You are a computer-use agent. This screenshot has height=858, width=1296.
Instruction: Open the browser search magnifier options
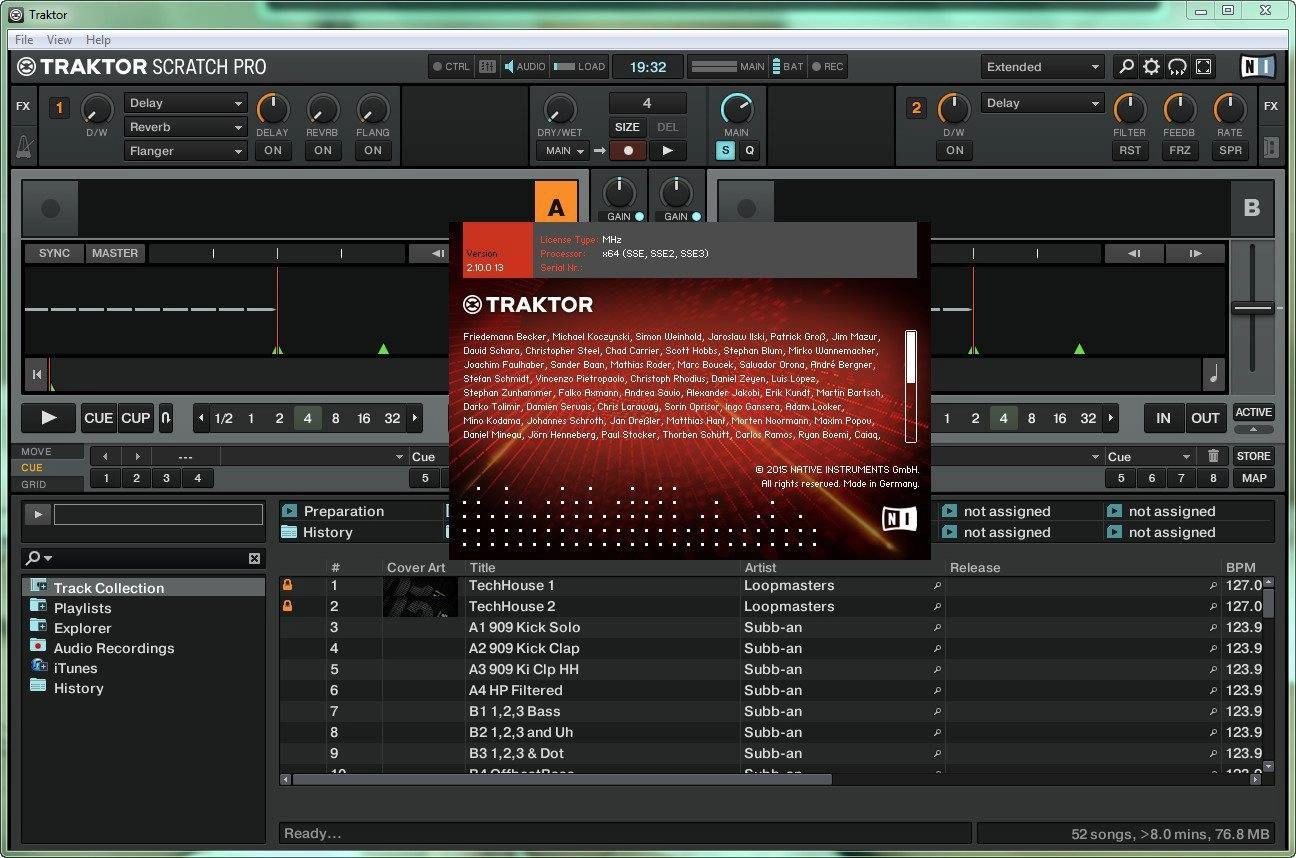(39, 558)
